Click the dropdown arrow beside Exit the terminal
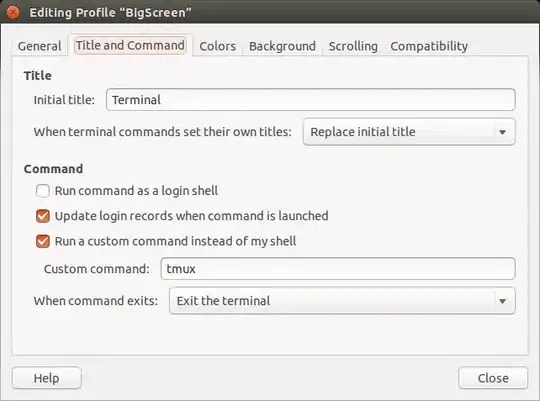Viewport: 540px width, 401px height. (x=502, y=301)
